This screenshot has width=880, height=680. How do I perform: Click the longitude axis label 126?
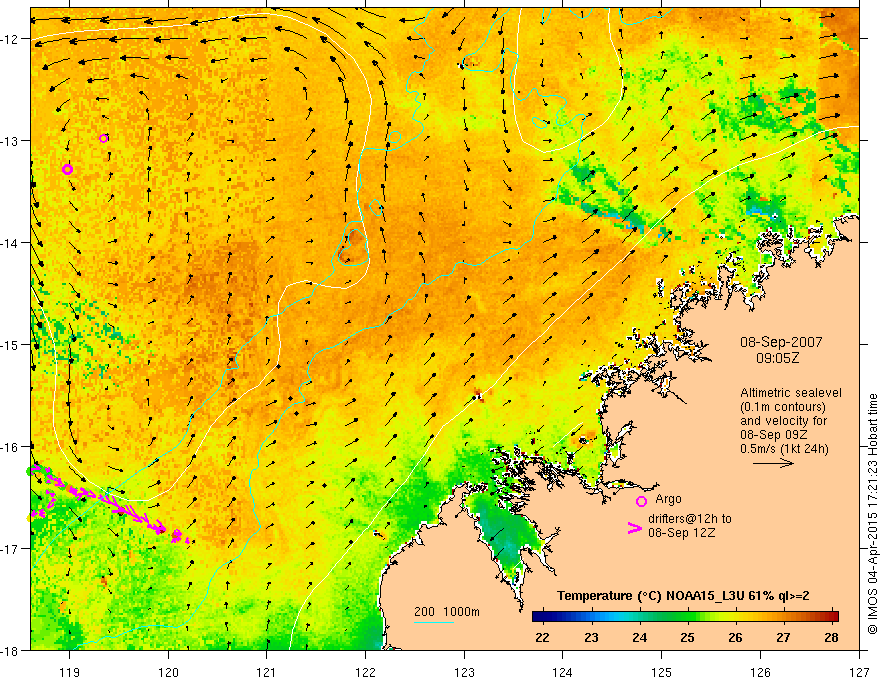pyautogui.click(x=760, y=672)
